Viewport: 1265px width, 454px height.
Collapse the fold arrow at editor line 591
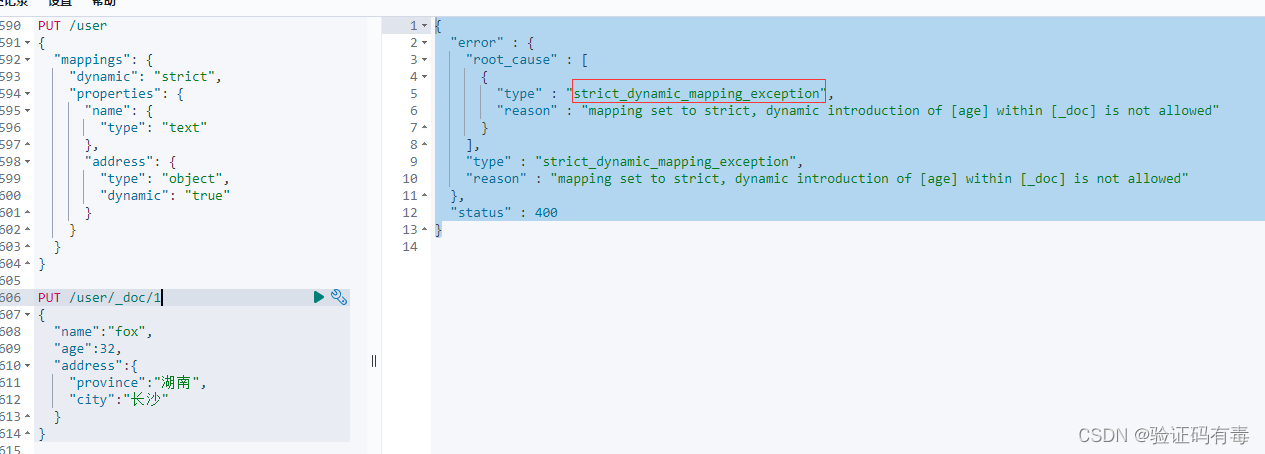click(x=27, y=43)
